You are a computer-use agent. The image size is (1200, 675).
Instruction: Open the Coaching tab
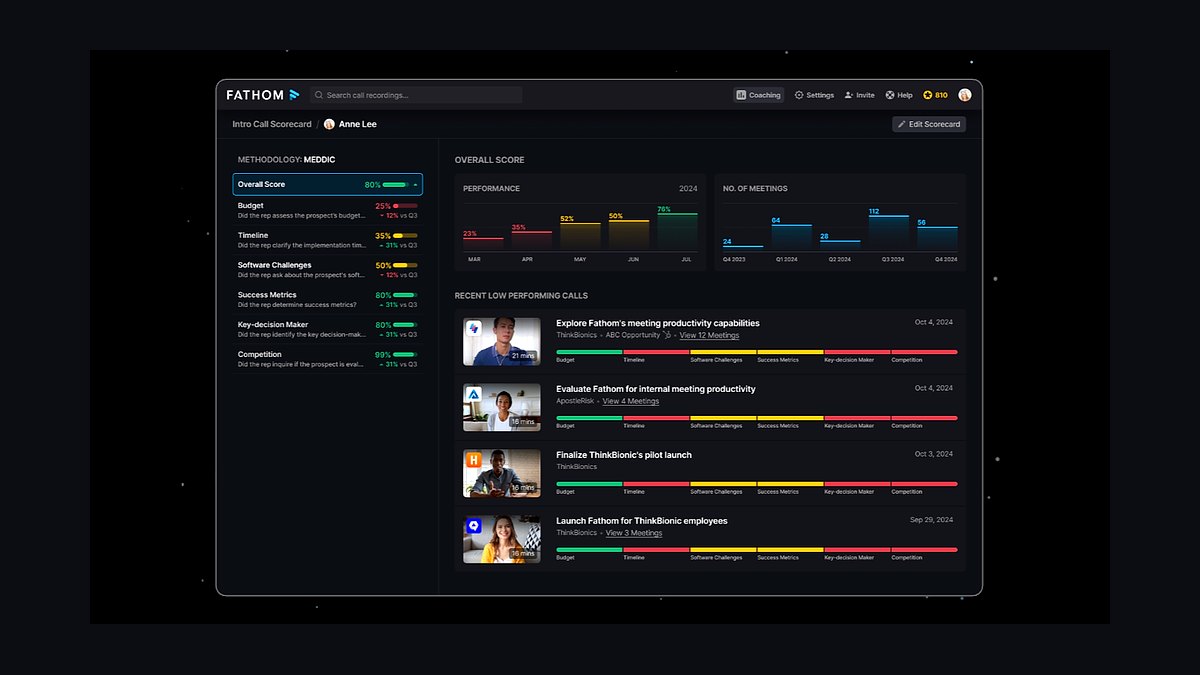pyautogui.click(x=758, y=95)
